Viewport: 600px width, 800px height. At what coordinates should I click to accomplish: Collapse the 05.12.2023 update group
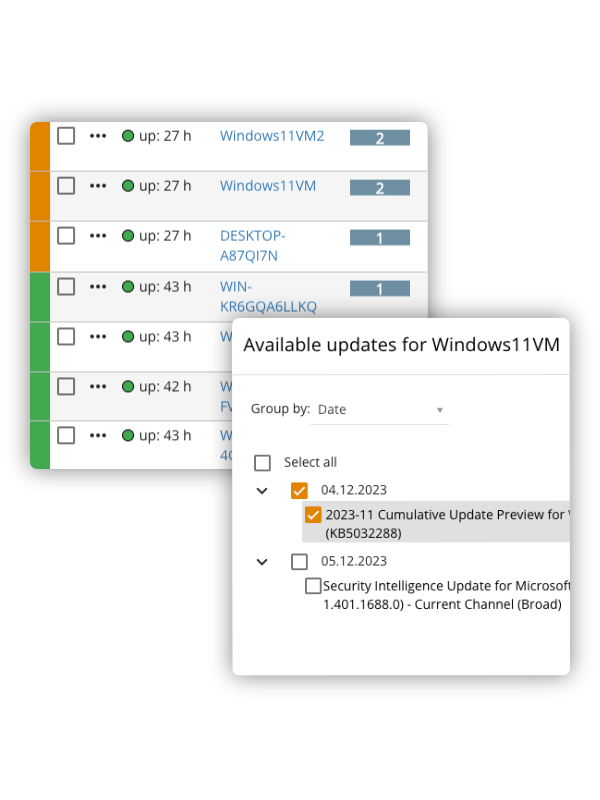pos(262,562)
